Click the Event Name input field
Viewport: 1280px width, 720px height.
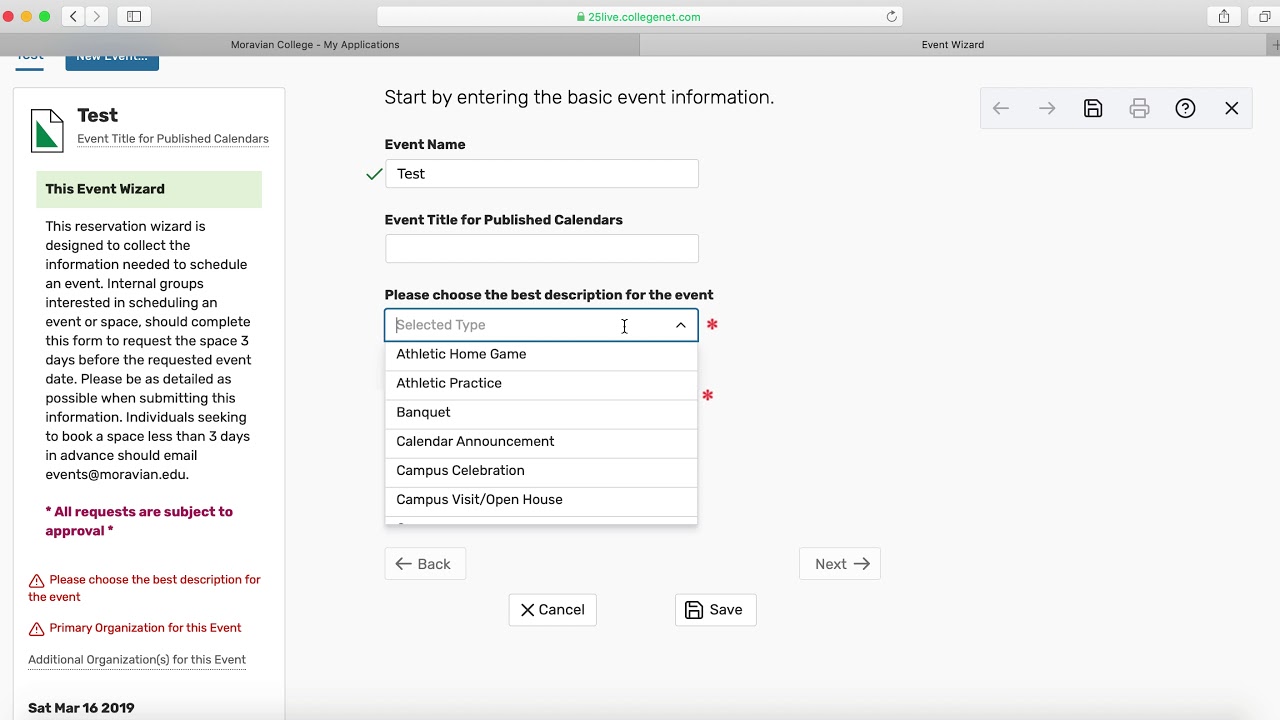pos(541,174)
